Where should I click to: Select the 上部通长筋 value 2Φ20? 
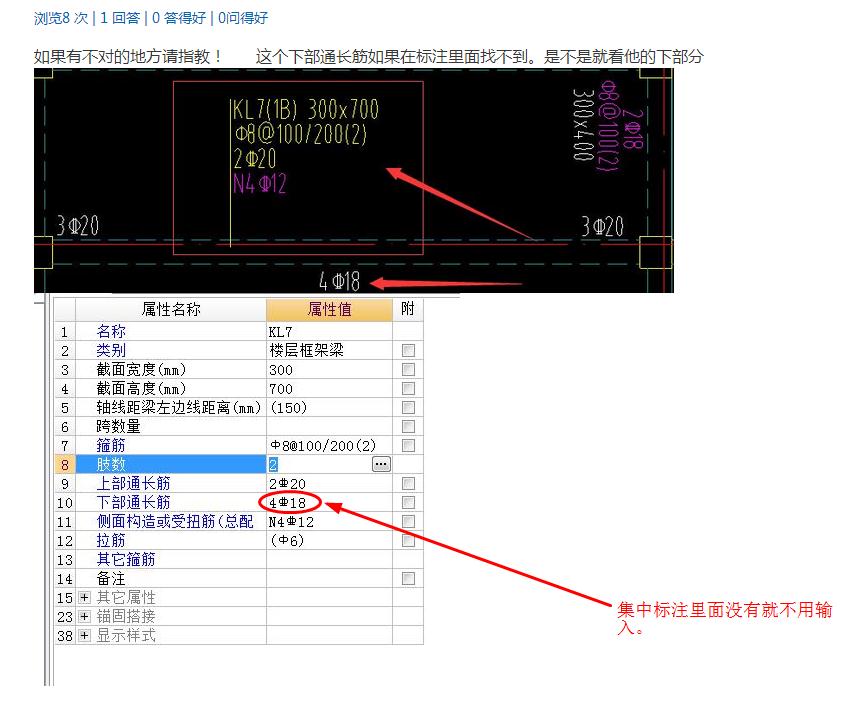(287, 484)
